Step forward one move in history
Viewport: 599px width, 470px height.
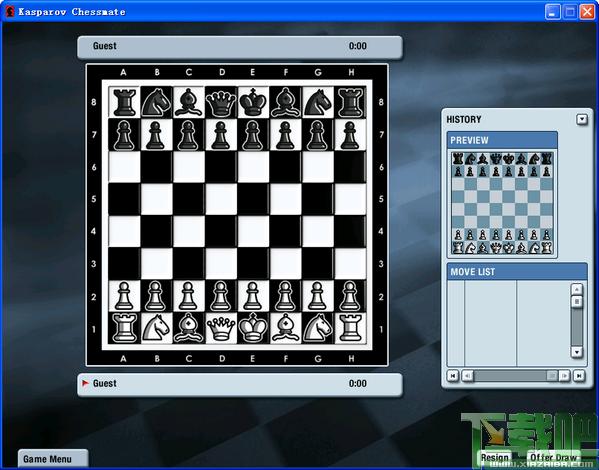pos(564,376)
